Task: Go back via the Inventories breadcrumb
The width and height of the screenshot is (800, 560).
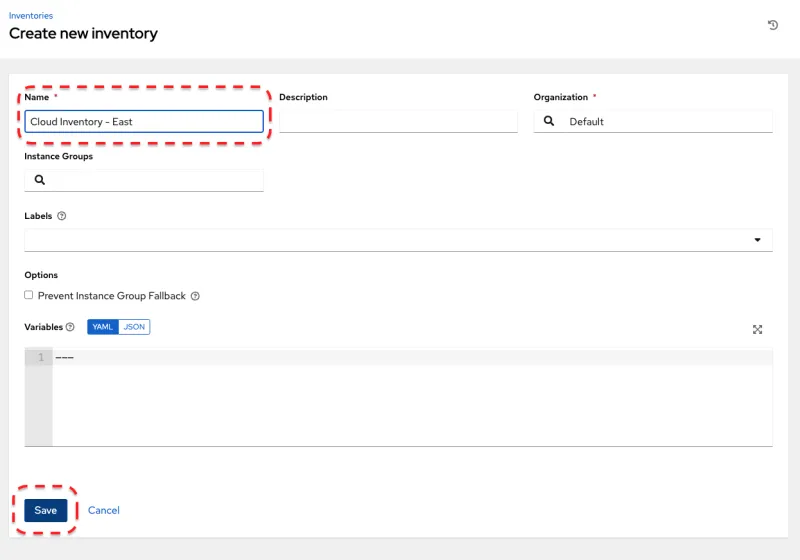Action: [x=31, y=16]
